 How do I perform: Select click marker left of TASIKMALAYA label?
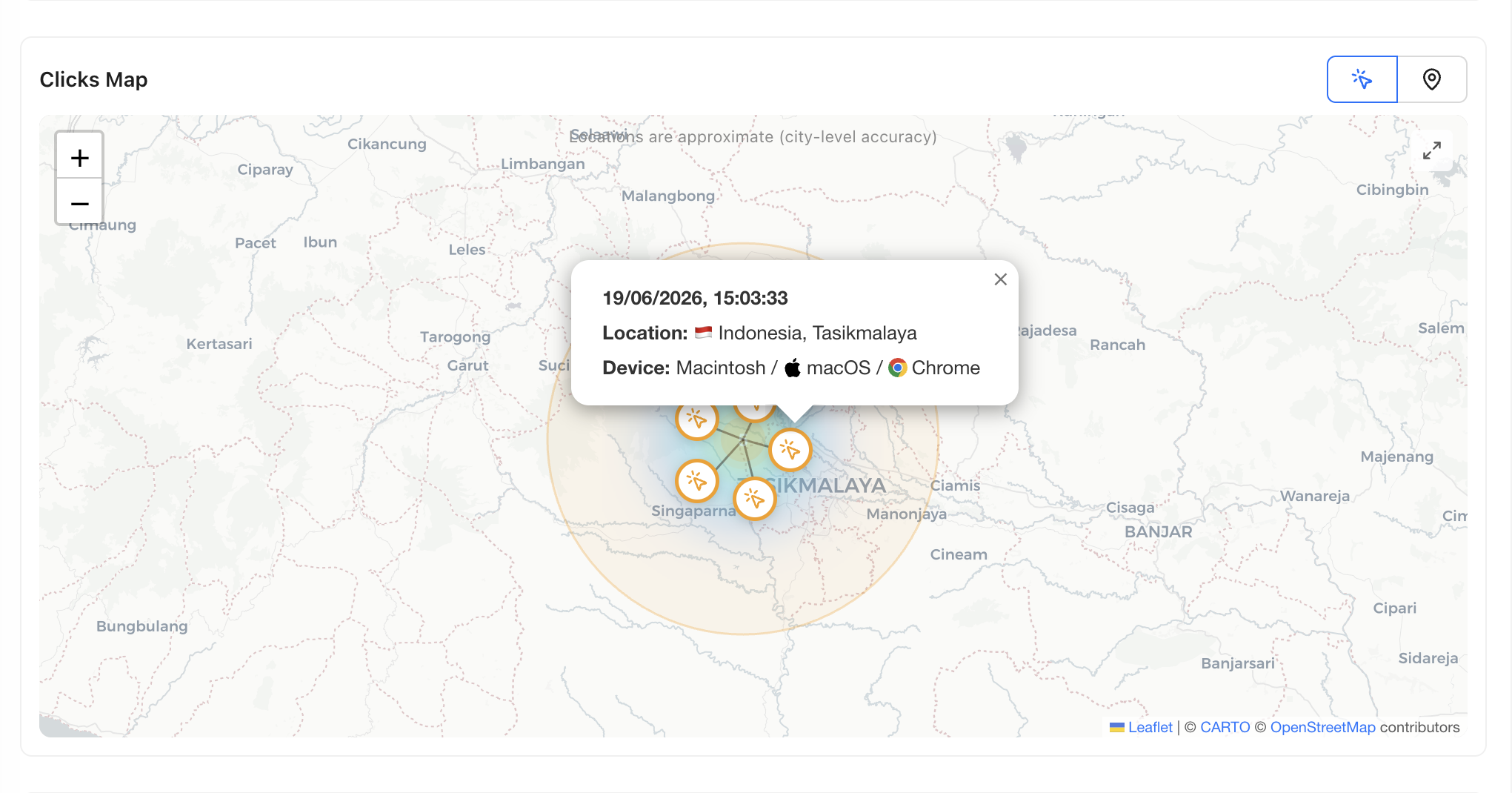point(755,499)
